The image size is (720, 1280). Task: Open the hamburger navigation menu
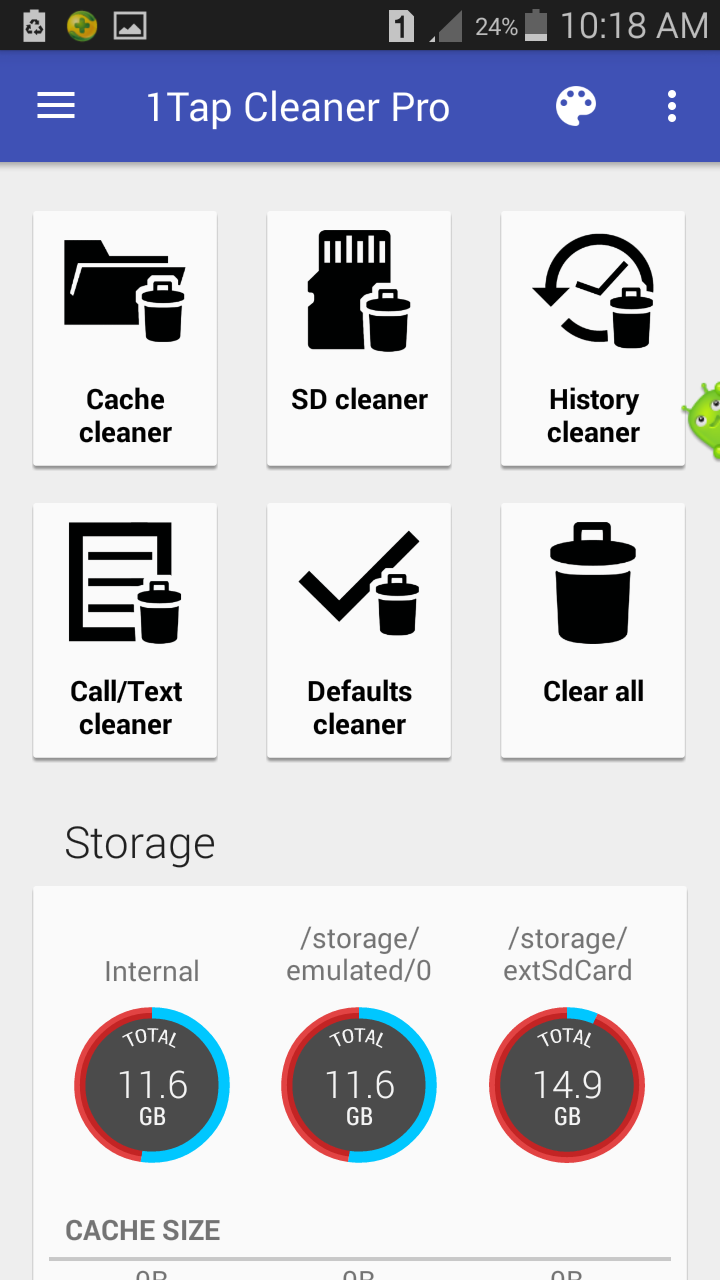pos(56,106)
